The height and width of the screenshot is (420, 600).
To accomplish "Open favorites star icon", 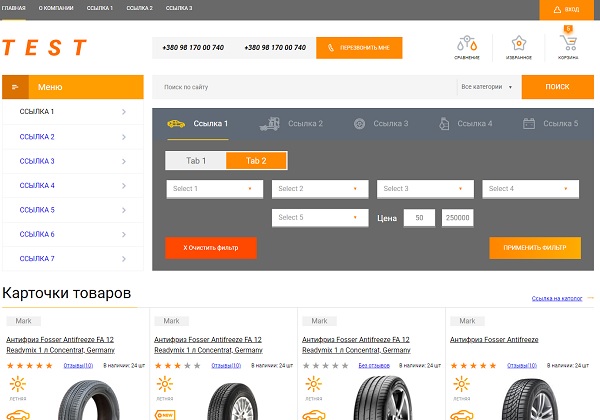I will click(x=519, y=43).
